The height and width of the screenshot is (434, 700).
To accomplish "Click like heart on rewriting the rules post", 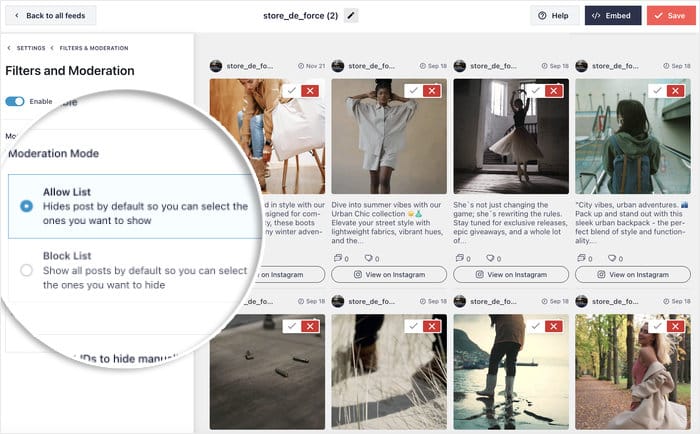I will pyautogui.click(x=490, y=258).
